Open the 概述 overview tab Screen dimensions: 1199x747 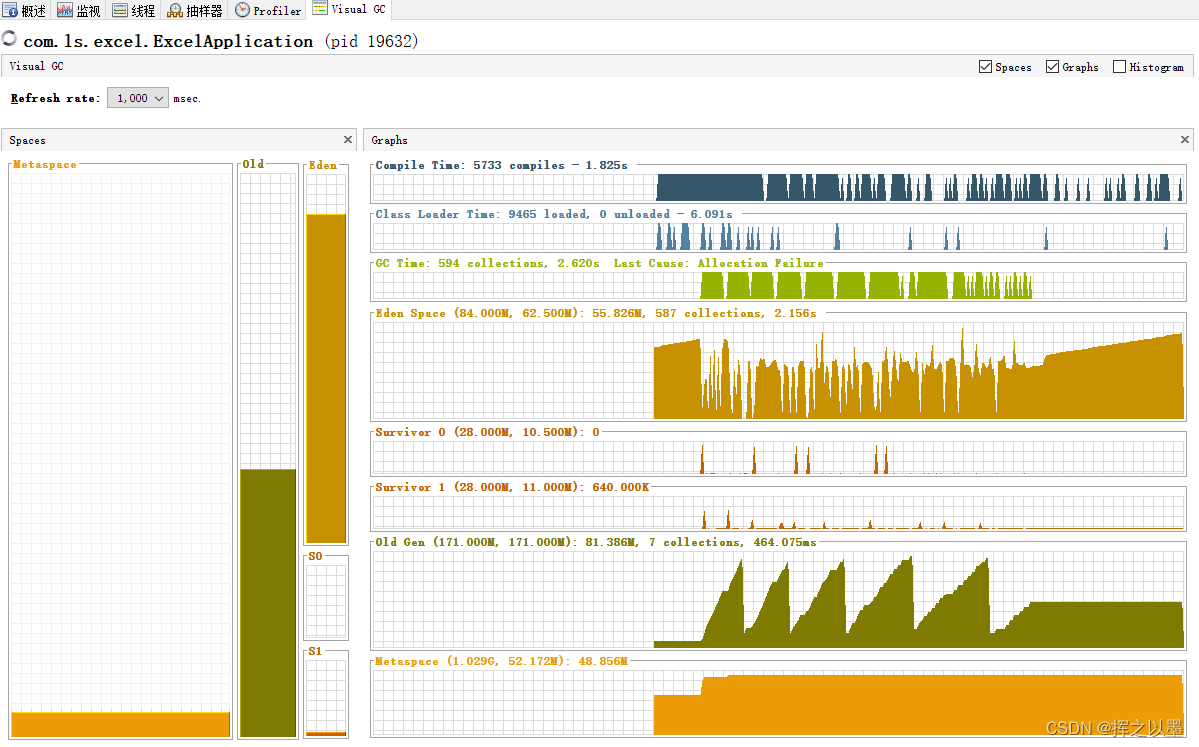click(25, 10)
